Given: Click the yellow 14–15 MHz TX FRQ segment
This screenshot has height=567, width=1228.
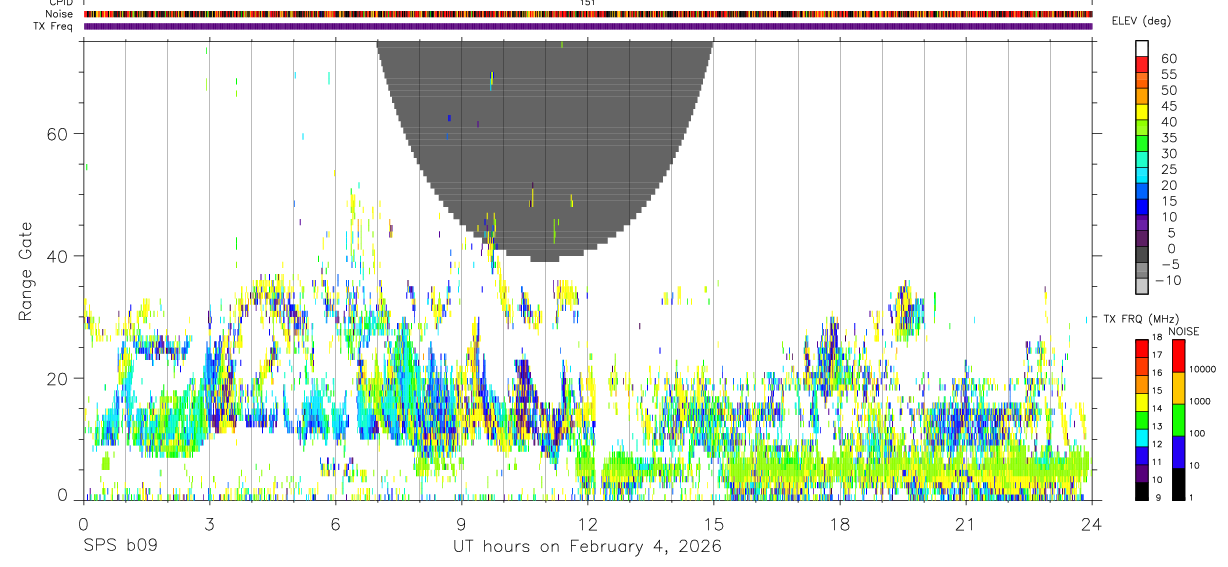Looking at the screenshot, I should 1142,402.
